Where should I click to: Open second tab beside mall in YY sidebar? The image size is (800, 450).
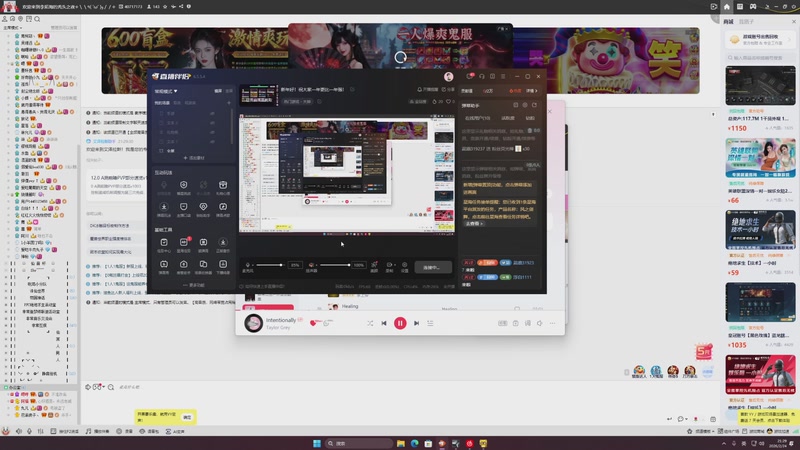click(746, 21)
